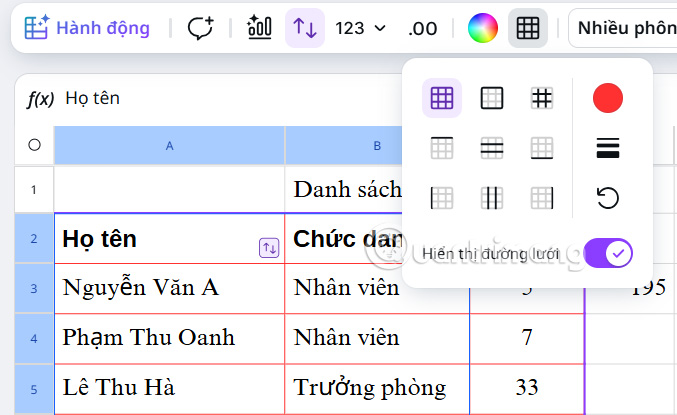Select the Lê Thu Hà cell
Screen dimensions: 677x415
(x=169, y=389)
